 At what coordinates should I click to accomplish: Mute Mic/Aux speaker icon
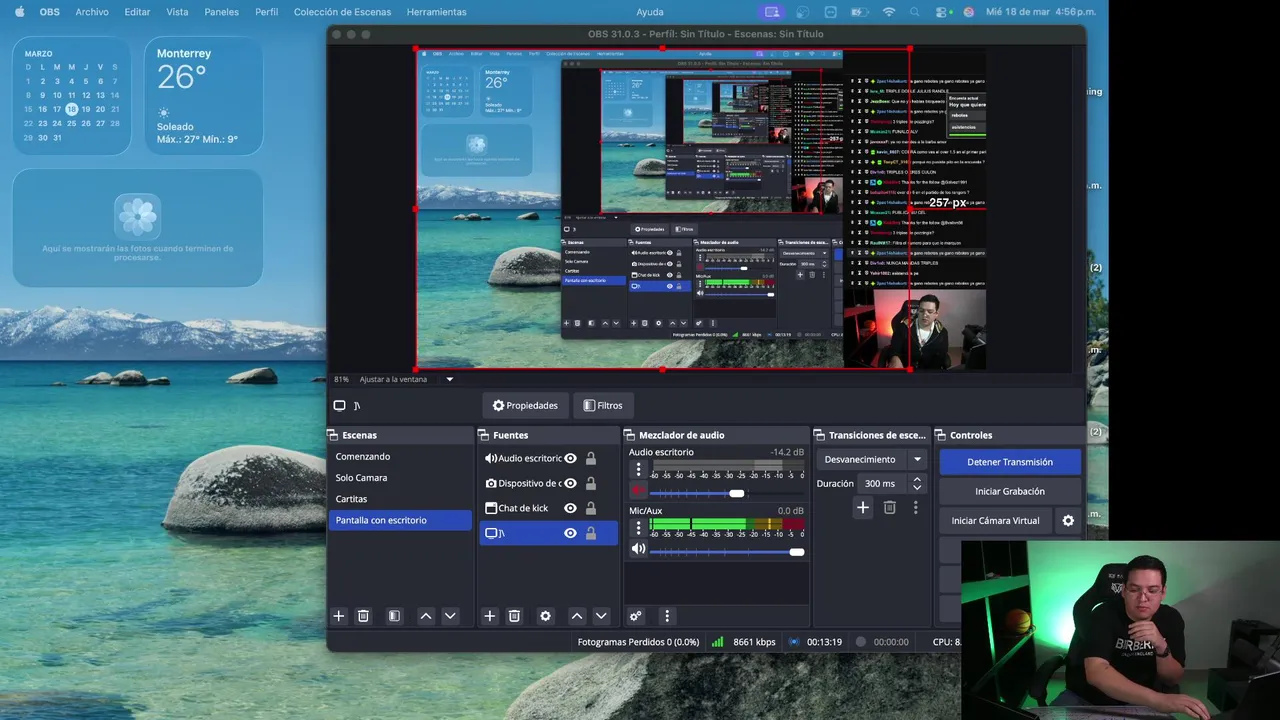click(x=638, y=549)
